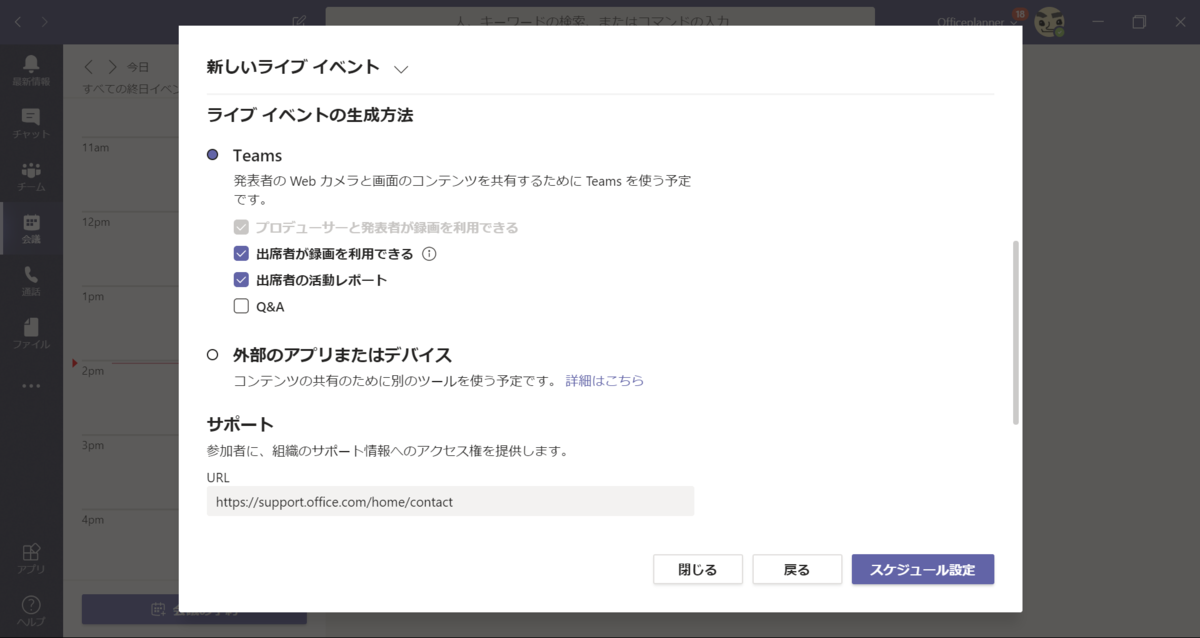This screenshot has height=638, width=1200.
Task: Show more apps via the ellipsis icon
Action: (x=31, y=386)
